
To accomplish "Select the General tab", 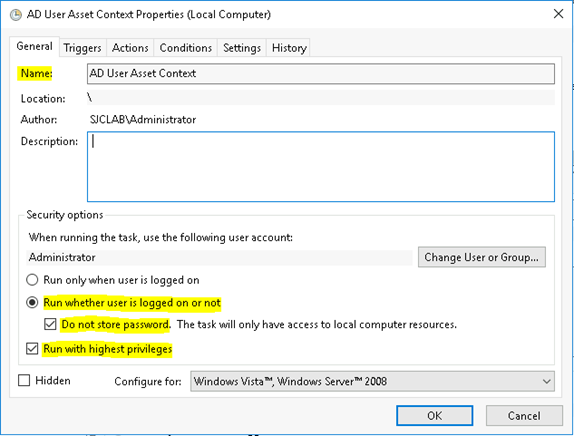I will pos(34,46).
